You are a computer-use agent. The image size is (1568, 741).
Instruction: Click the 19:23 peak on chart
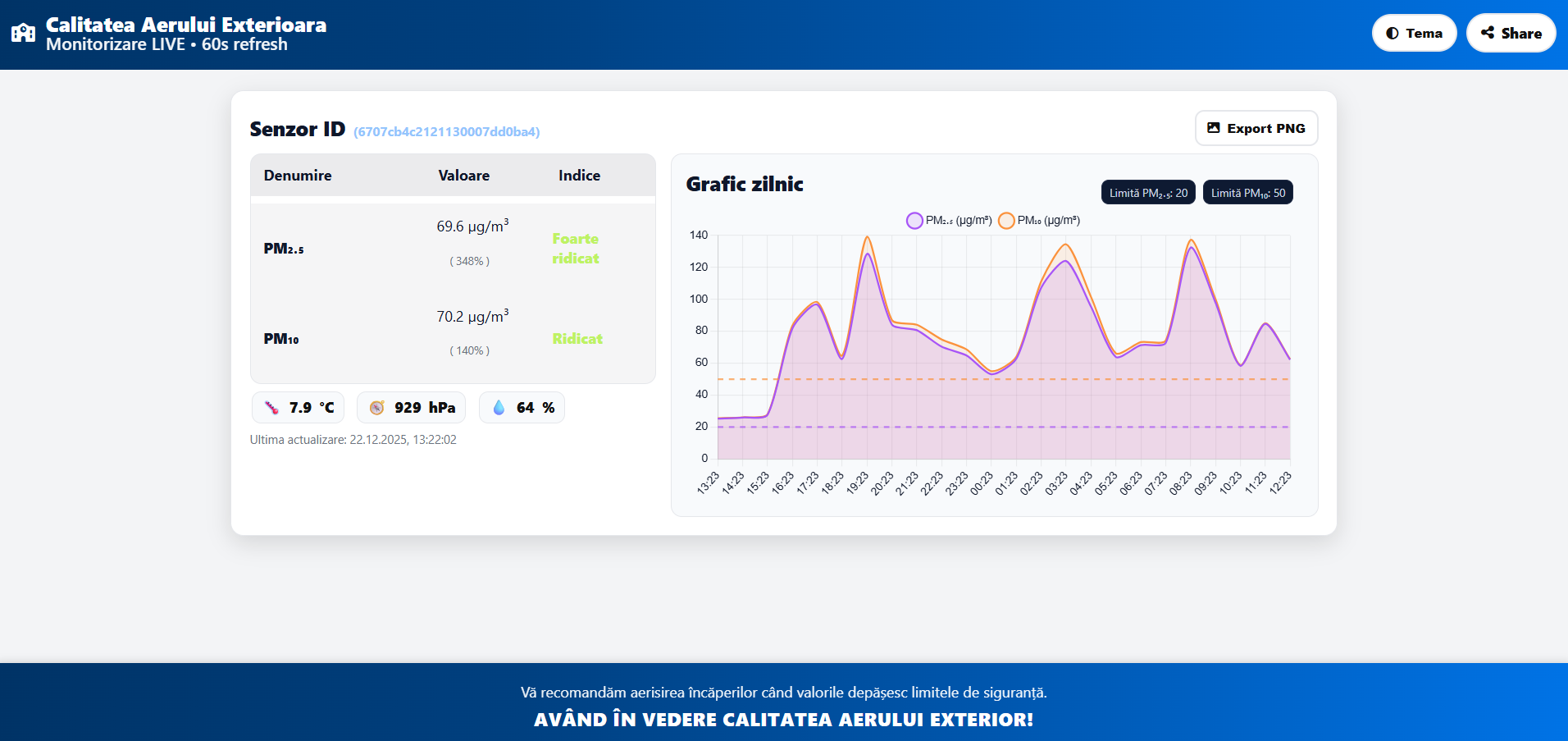(x=867, y=239)
